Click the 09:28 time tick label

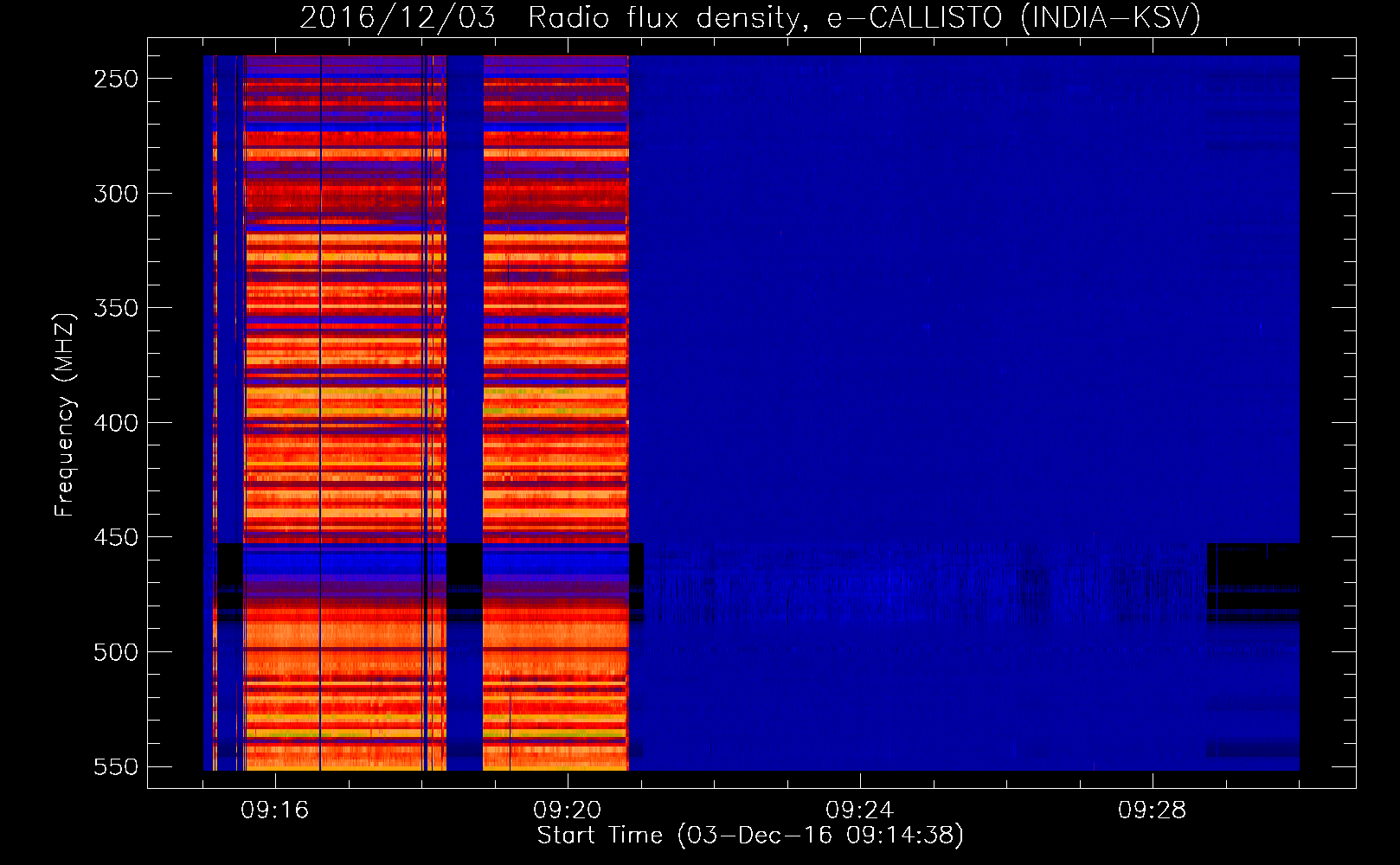(x=1153, y=811)
